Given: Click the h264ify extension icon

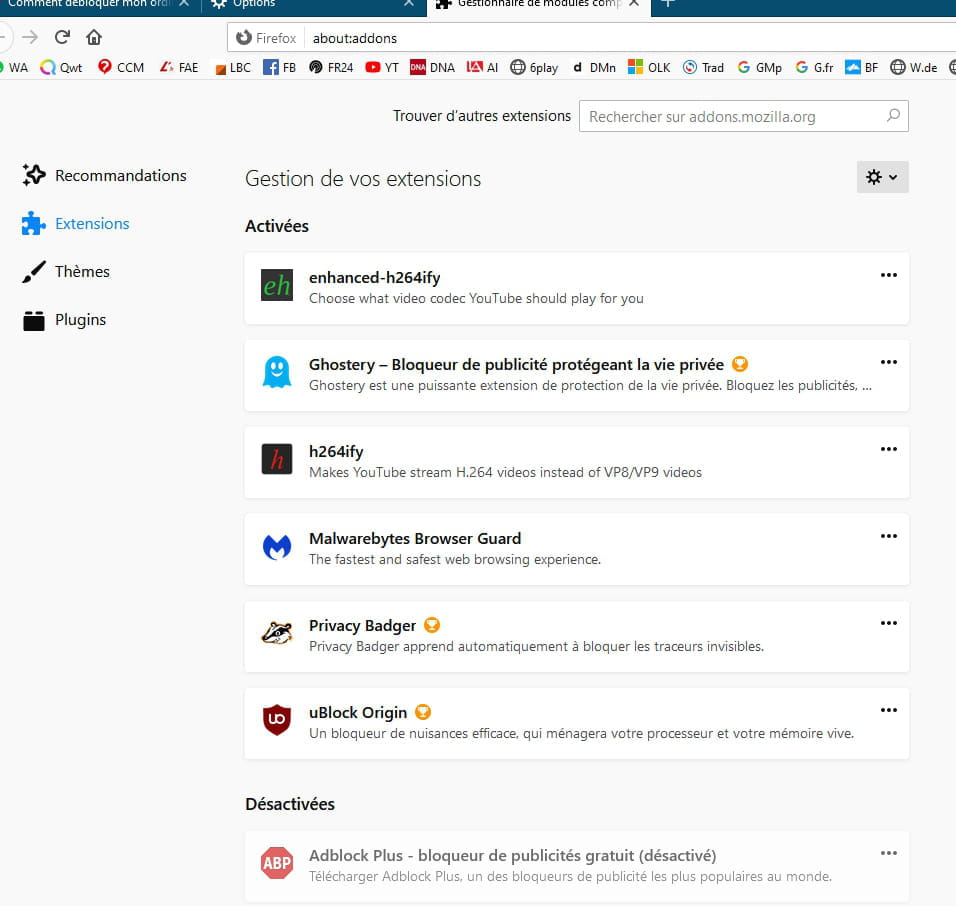Looking at the screenshot, I should pyautogui.click(x=277, y=459).
